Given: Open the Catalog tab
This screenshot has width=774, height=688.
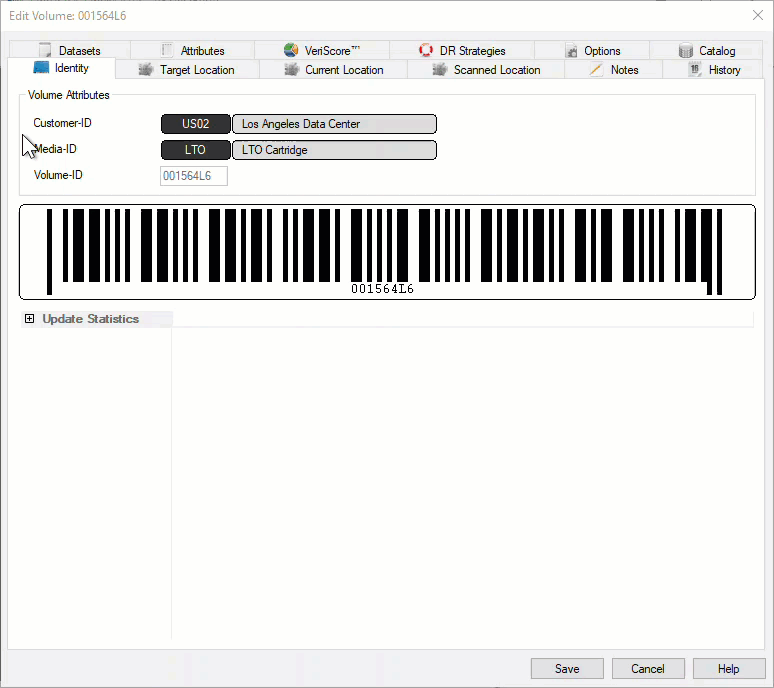Looking at the screenshot, I should pos(706,50).
